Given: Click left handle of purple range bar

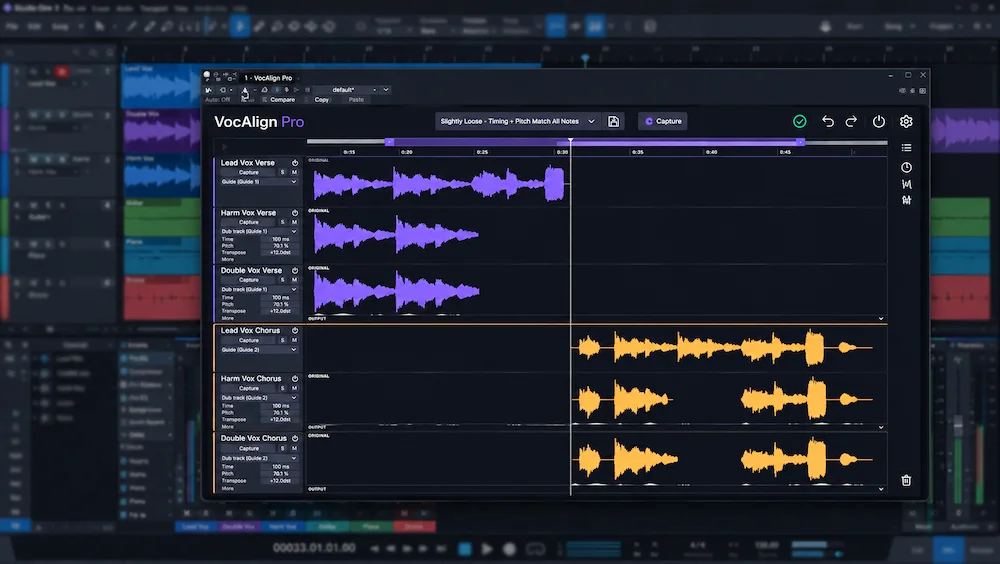Looking at the screenshot, I should 389,142.
